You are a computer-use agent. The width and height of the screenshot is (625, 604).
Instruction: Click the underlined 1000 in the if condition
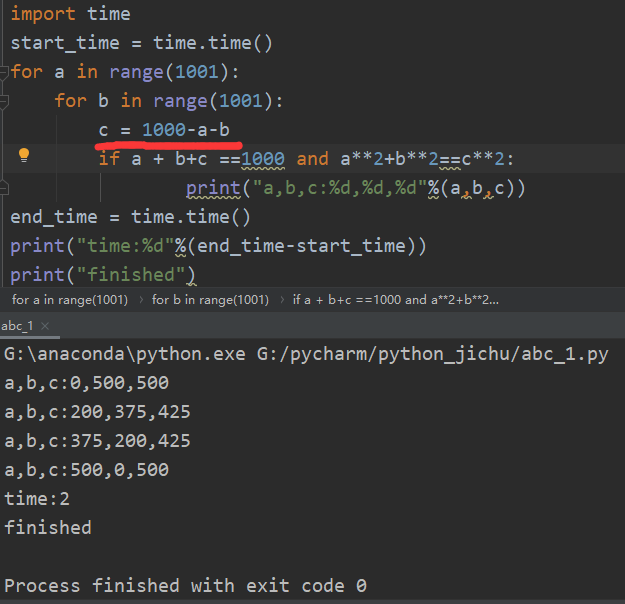(263, 159)
